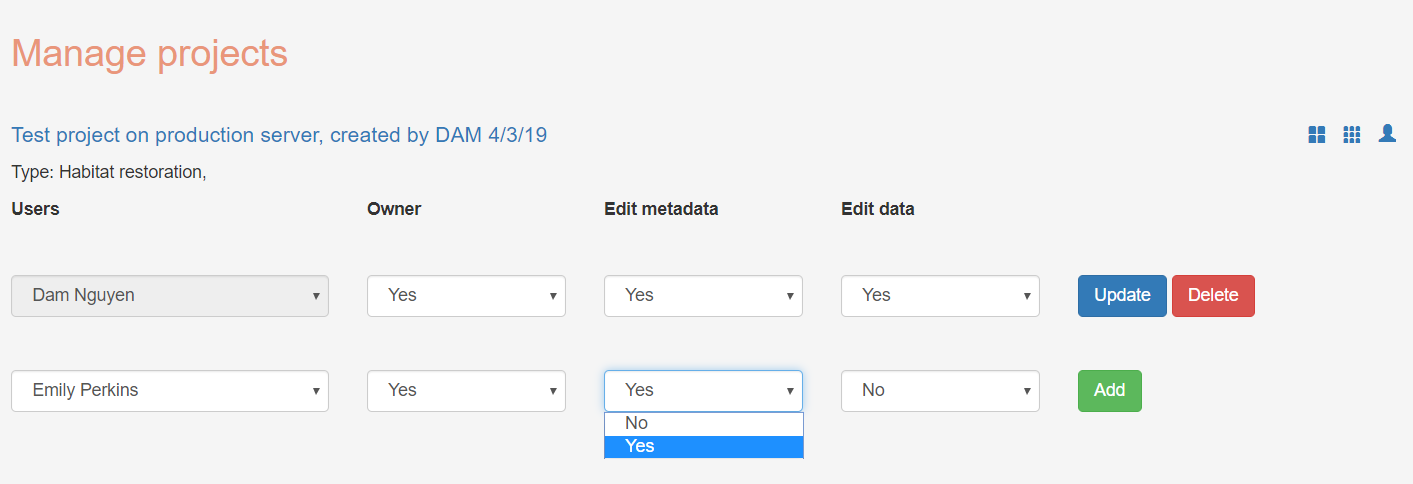Collapse the open Edit metadata dropdown
1413x484 pixels.
point(703,391)
